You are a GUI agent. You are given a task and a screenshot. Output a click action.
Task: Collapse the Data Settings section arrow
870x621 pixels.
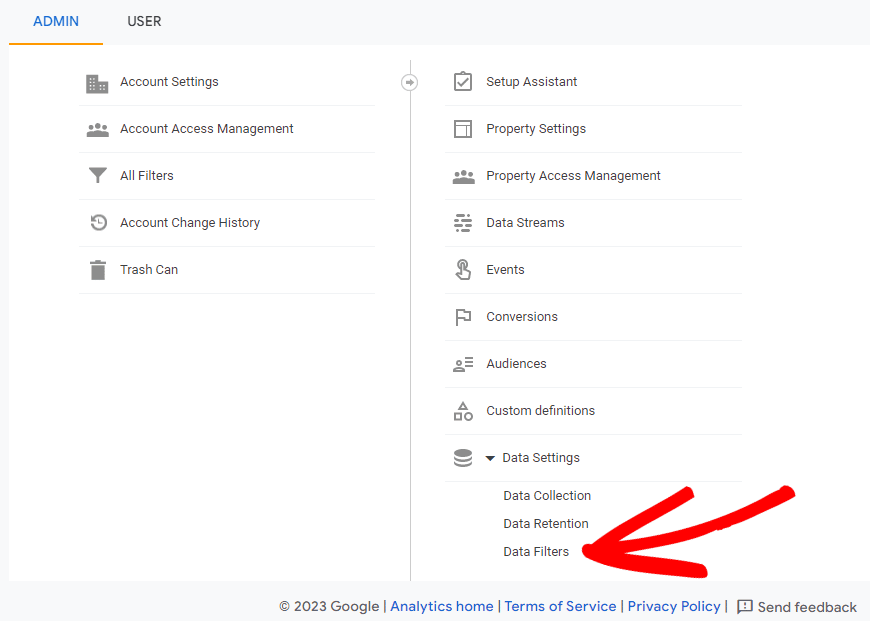490,458
